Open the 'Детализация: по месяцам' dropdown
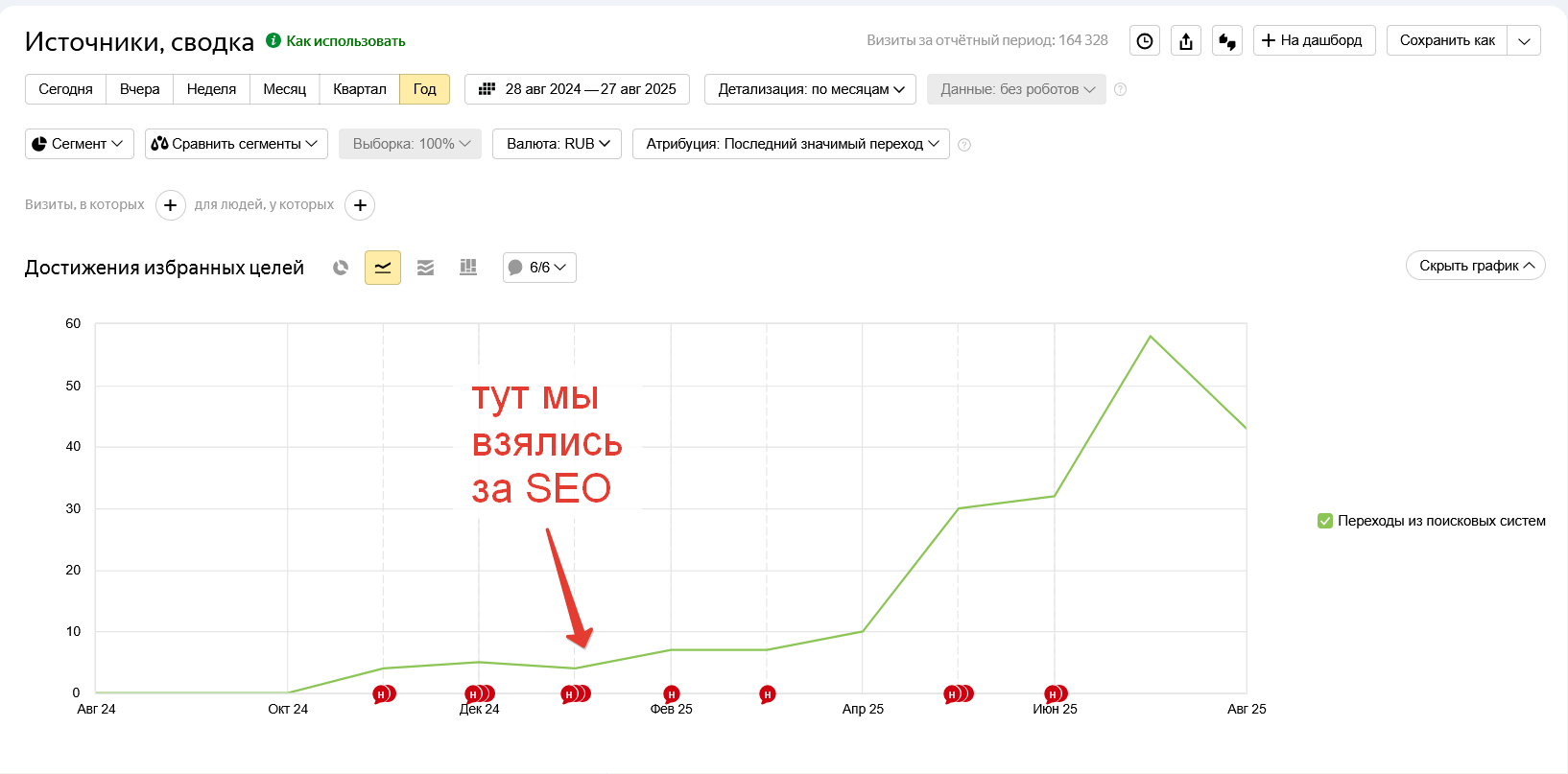Screen dimensions: 1568x774 810,89
